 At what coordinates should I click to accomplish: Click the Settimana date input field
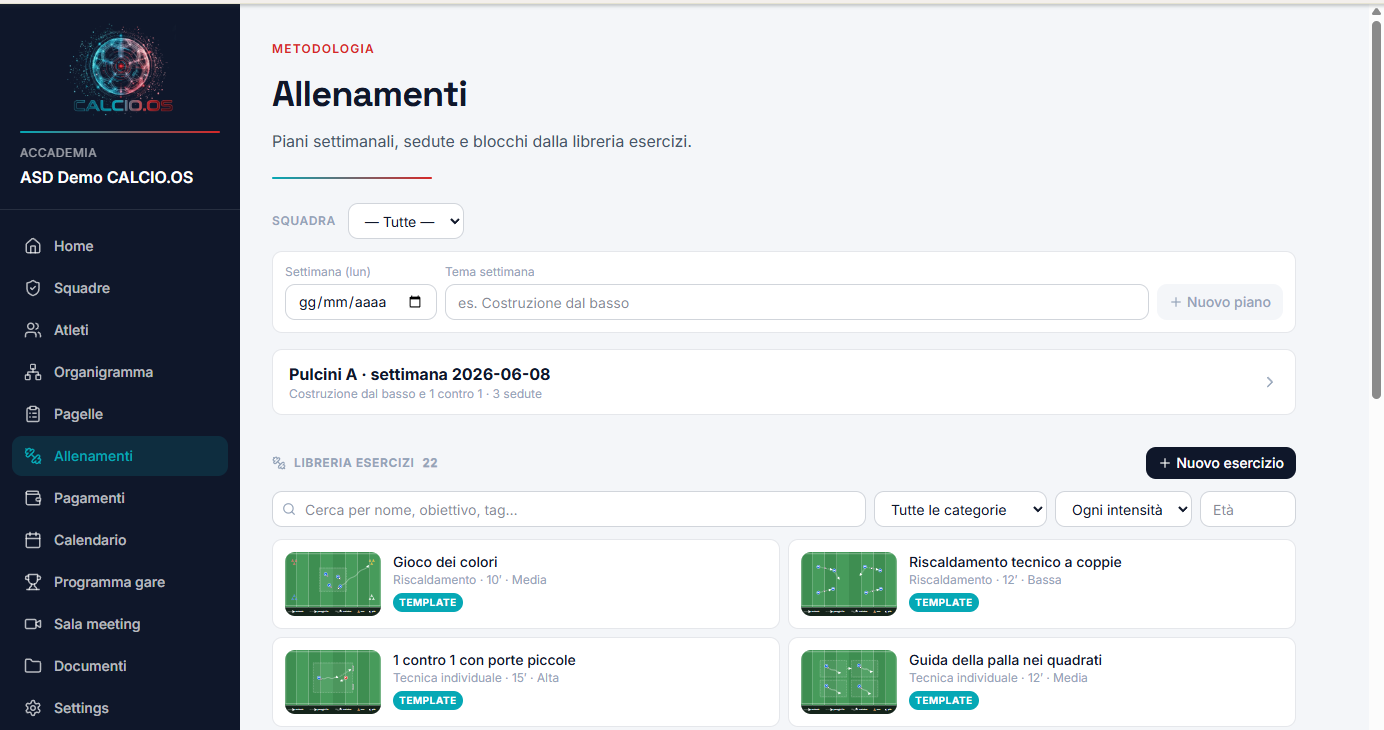(x=361, y=302)
